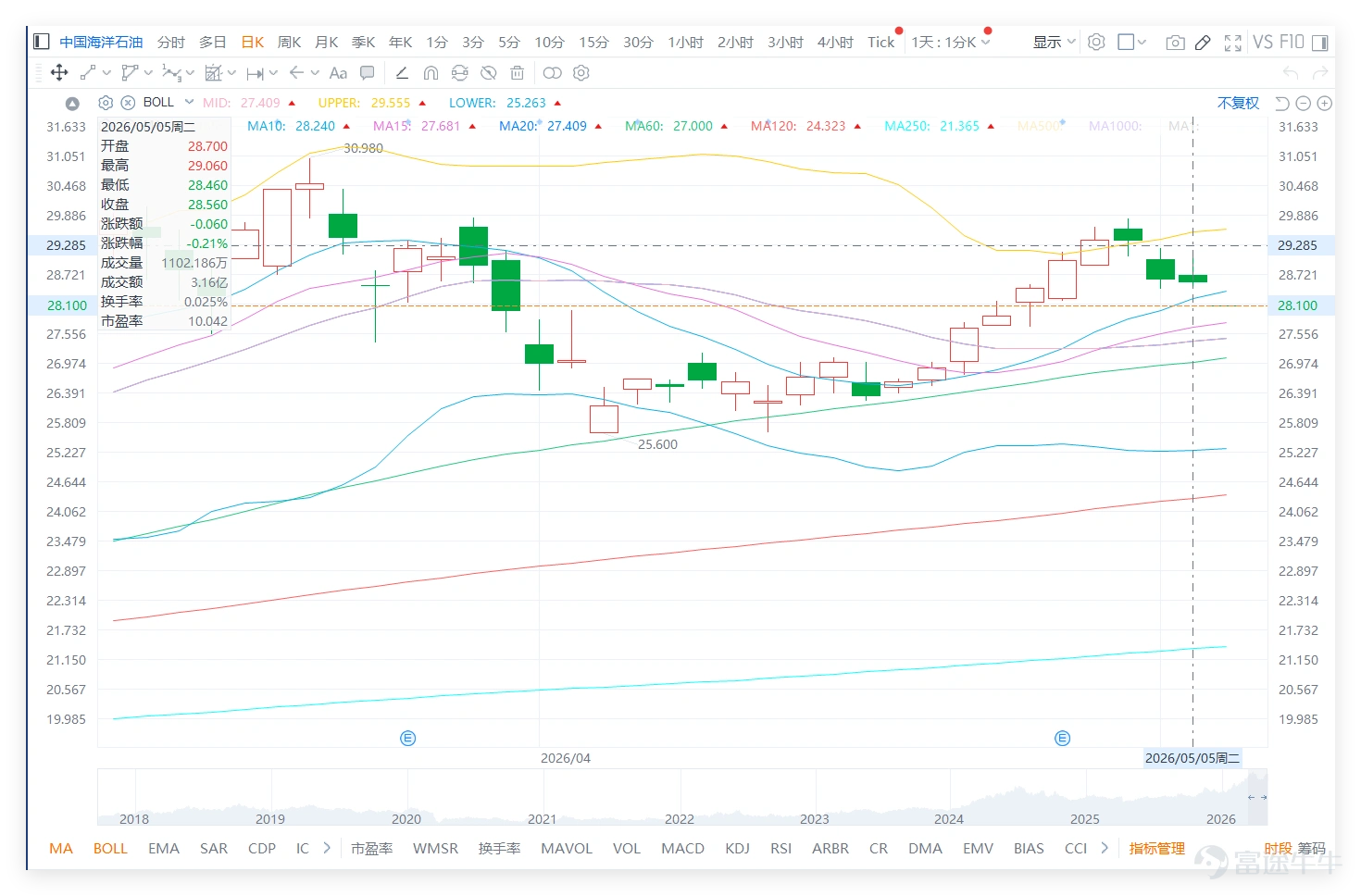Toggle KDJ sub indicator
The width and height of the screenshot is (1361, 896).
tap(738, 848)
